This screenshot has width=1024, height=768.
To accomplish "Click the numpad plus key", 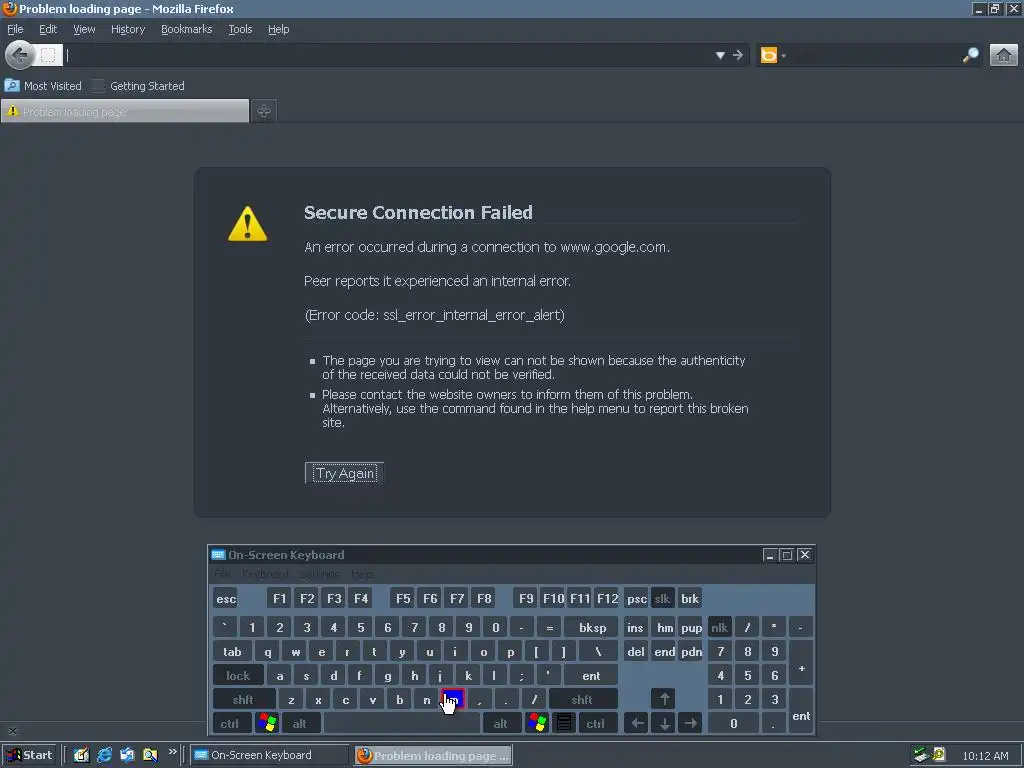I will tap(801, 664).
